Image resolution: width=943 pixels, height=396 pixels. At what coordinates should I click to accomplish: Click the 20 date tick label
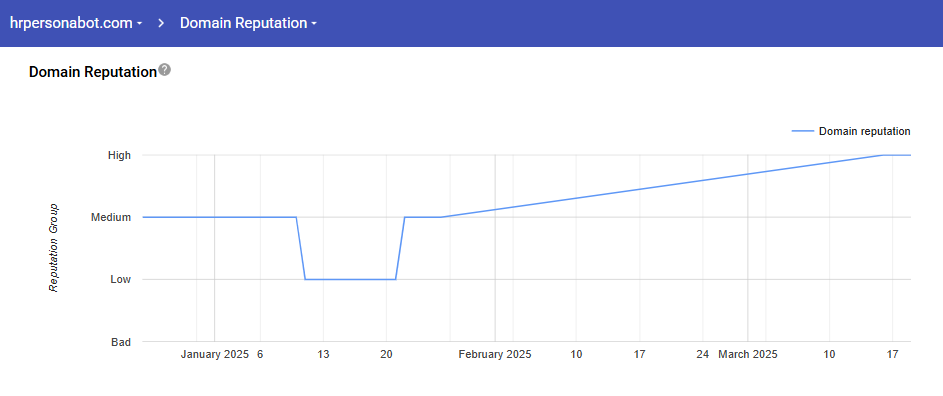pos(386,354)
